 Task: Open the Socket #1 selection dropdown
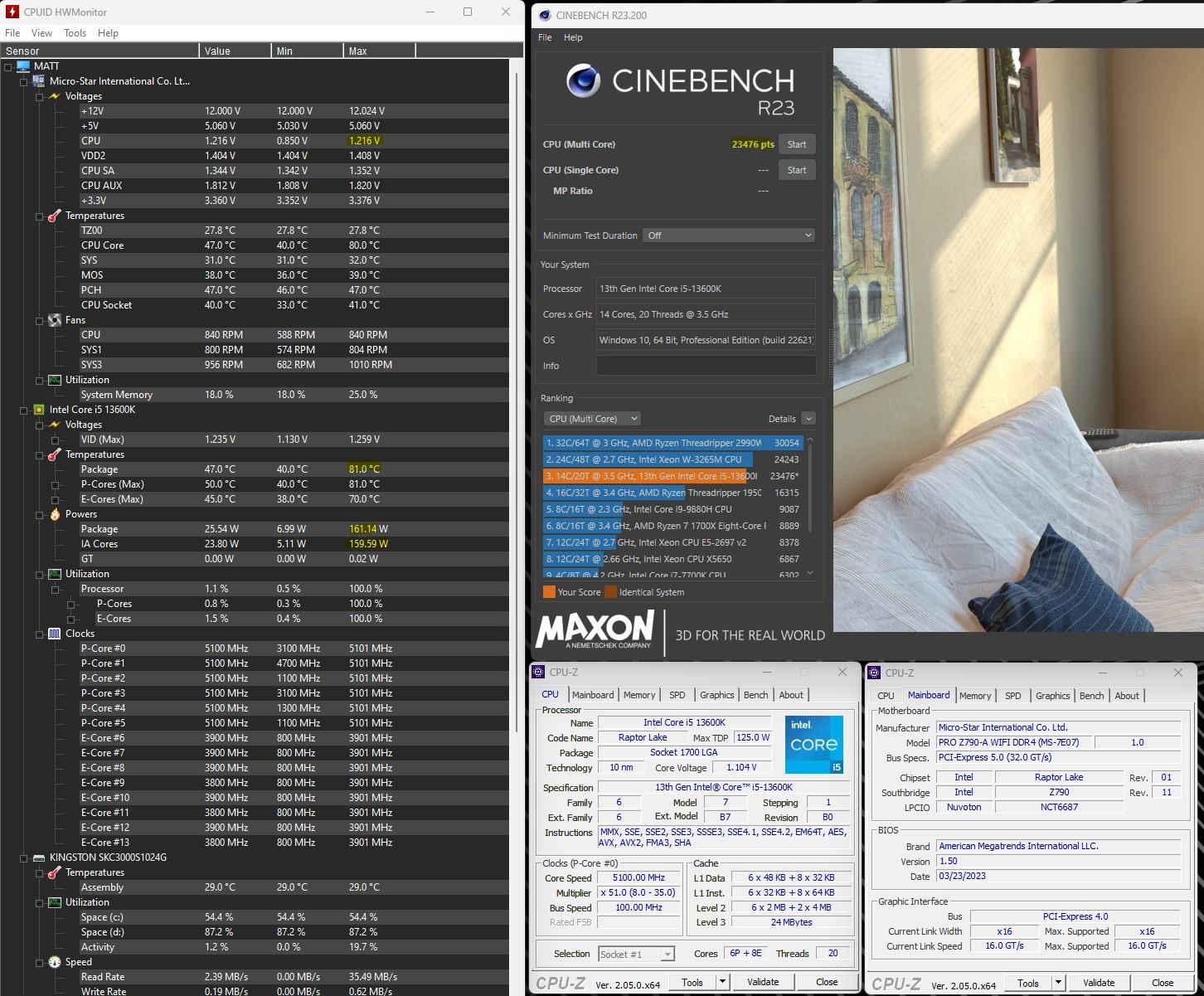[636, 954]
